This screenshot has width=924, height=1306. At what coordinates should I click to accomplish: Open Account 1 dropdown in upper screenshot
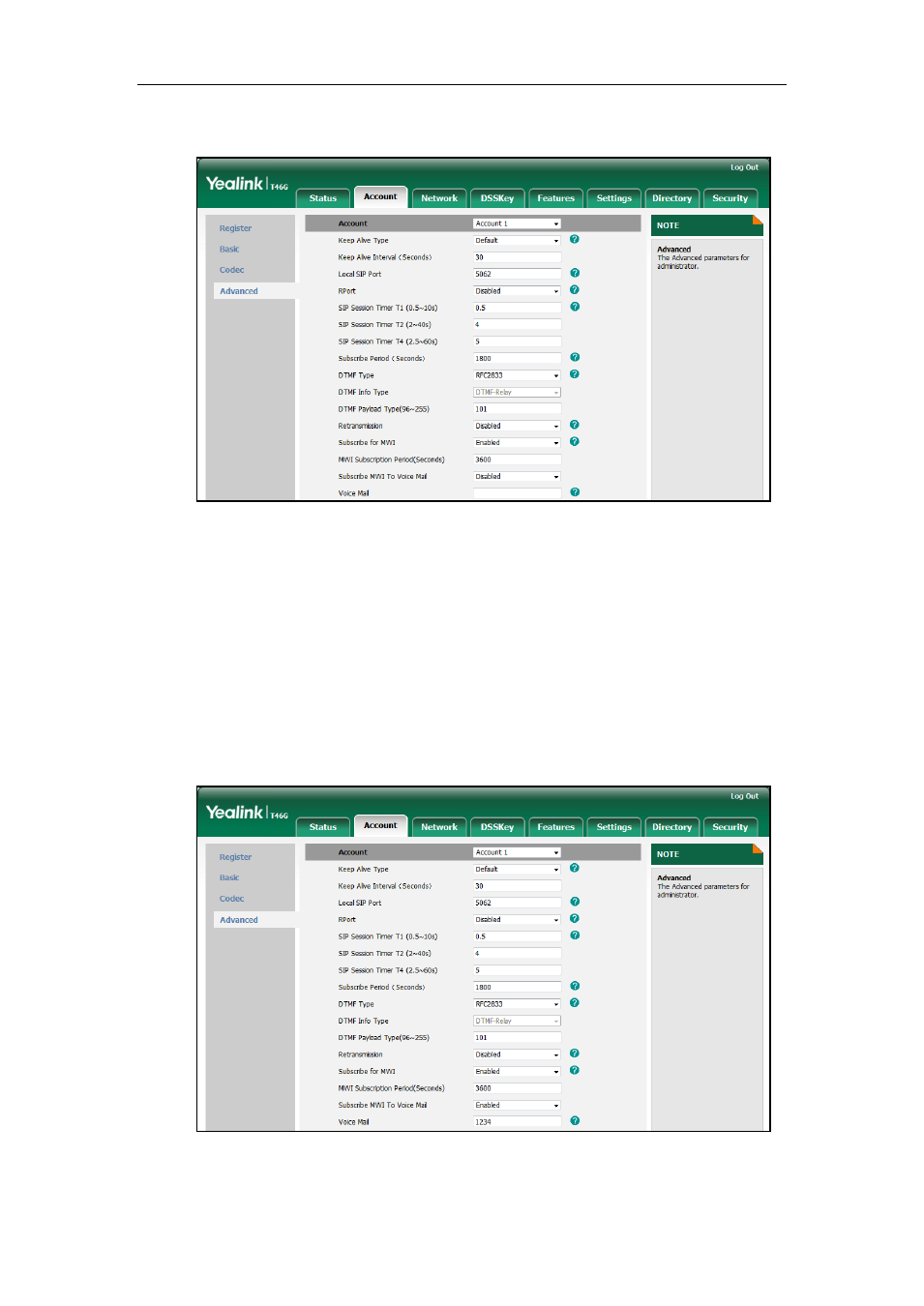(x=517, y=223)
